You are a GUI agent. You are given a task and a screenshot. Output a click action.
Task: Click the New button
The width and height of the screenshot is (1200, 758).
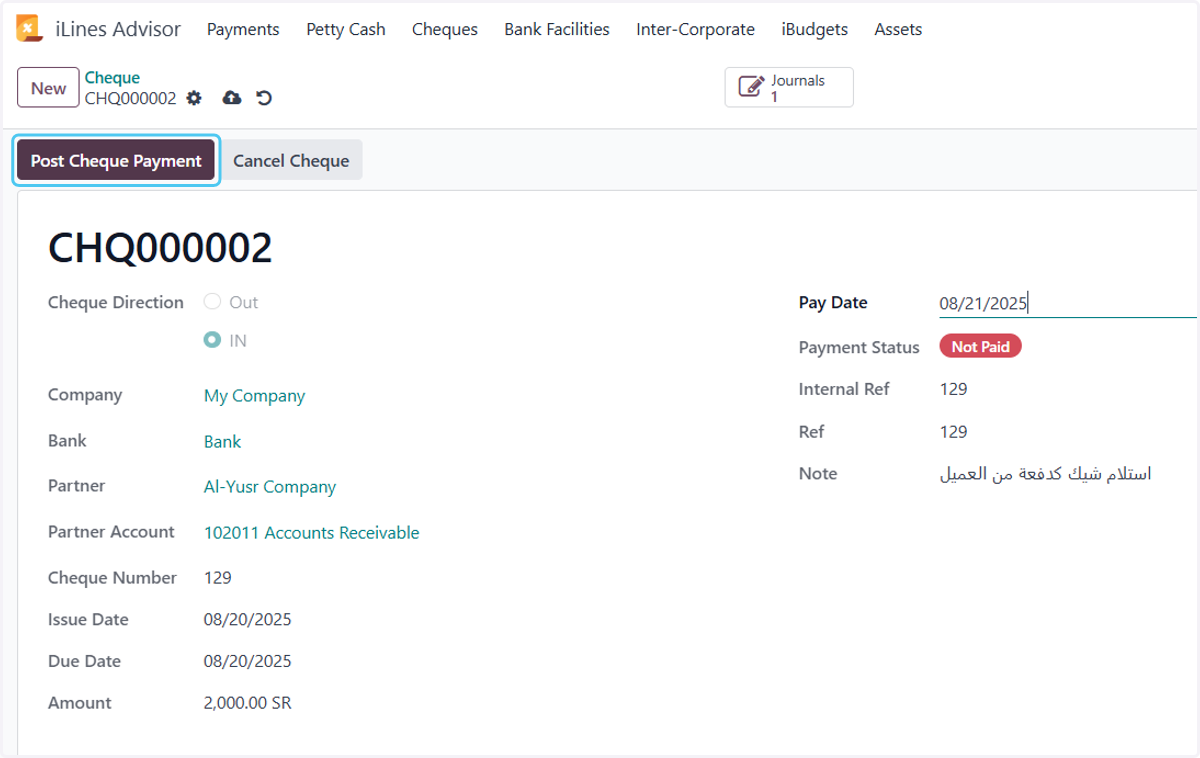(x=48, y=88)
